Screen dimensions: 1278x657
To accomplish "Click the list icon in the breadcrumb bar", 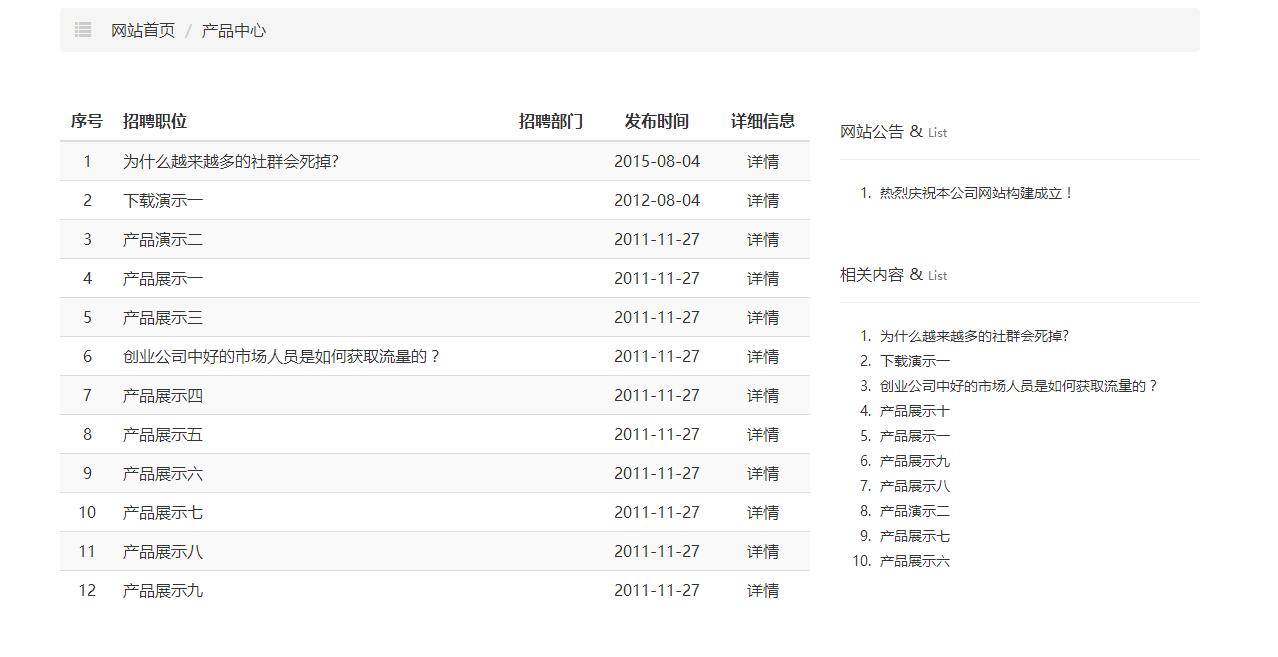I will point(83,30).
